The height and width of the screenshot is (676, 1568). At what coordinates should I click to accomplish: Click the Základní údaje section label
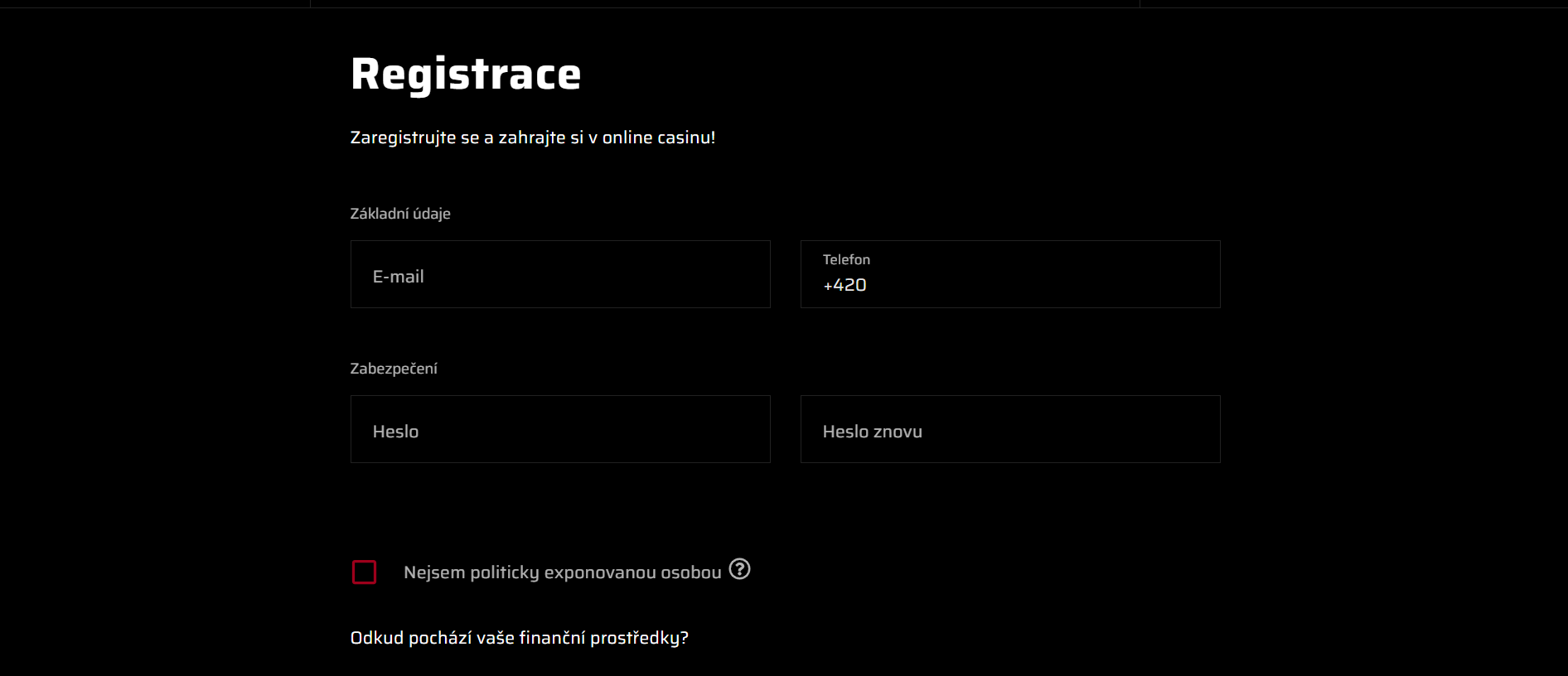pyautogui.click(x=400, y=214)
